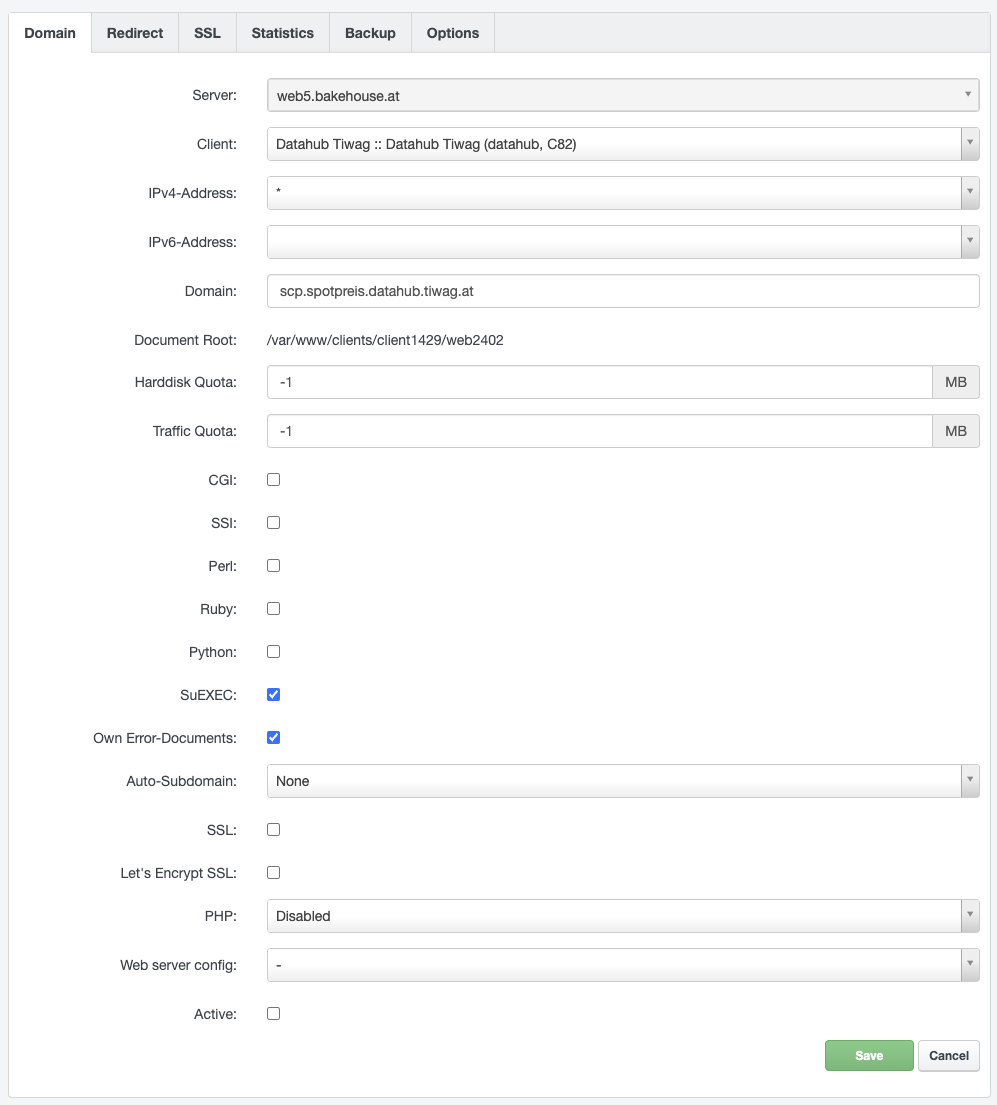Open the Client dropdown

tap(622, 144)
